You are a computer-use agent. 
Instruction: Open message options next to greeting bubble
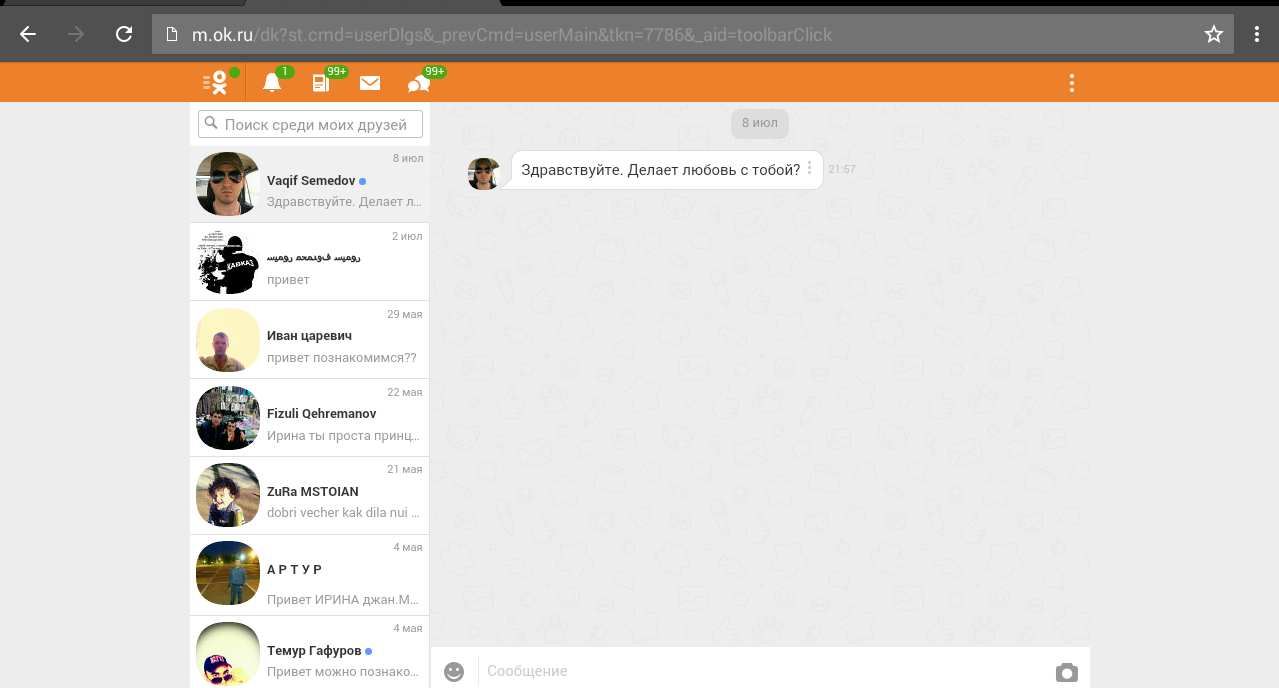[x=810, y=169]
